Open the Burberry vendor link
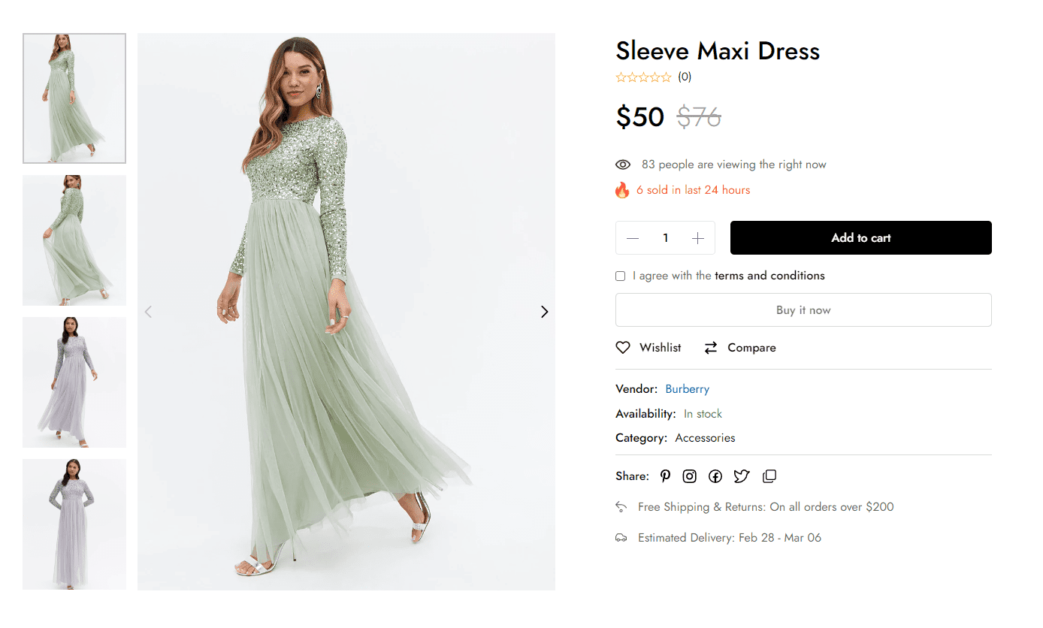Image resolution: width=1043 pixels, height=628 pixels. (x=687, y=389)
